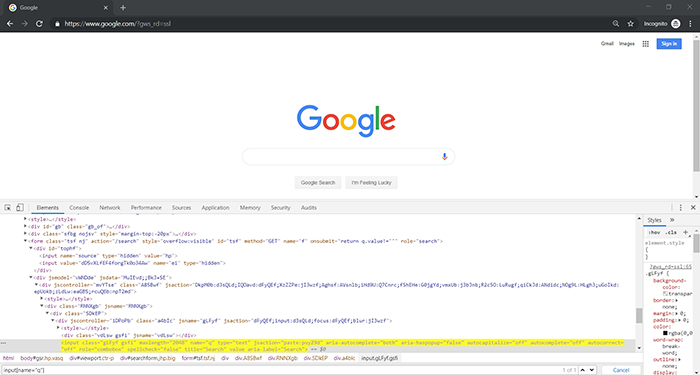Open the Performance tab
Screen dimensions: 700x375
[x=146, y=208]
